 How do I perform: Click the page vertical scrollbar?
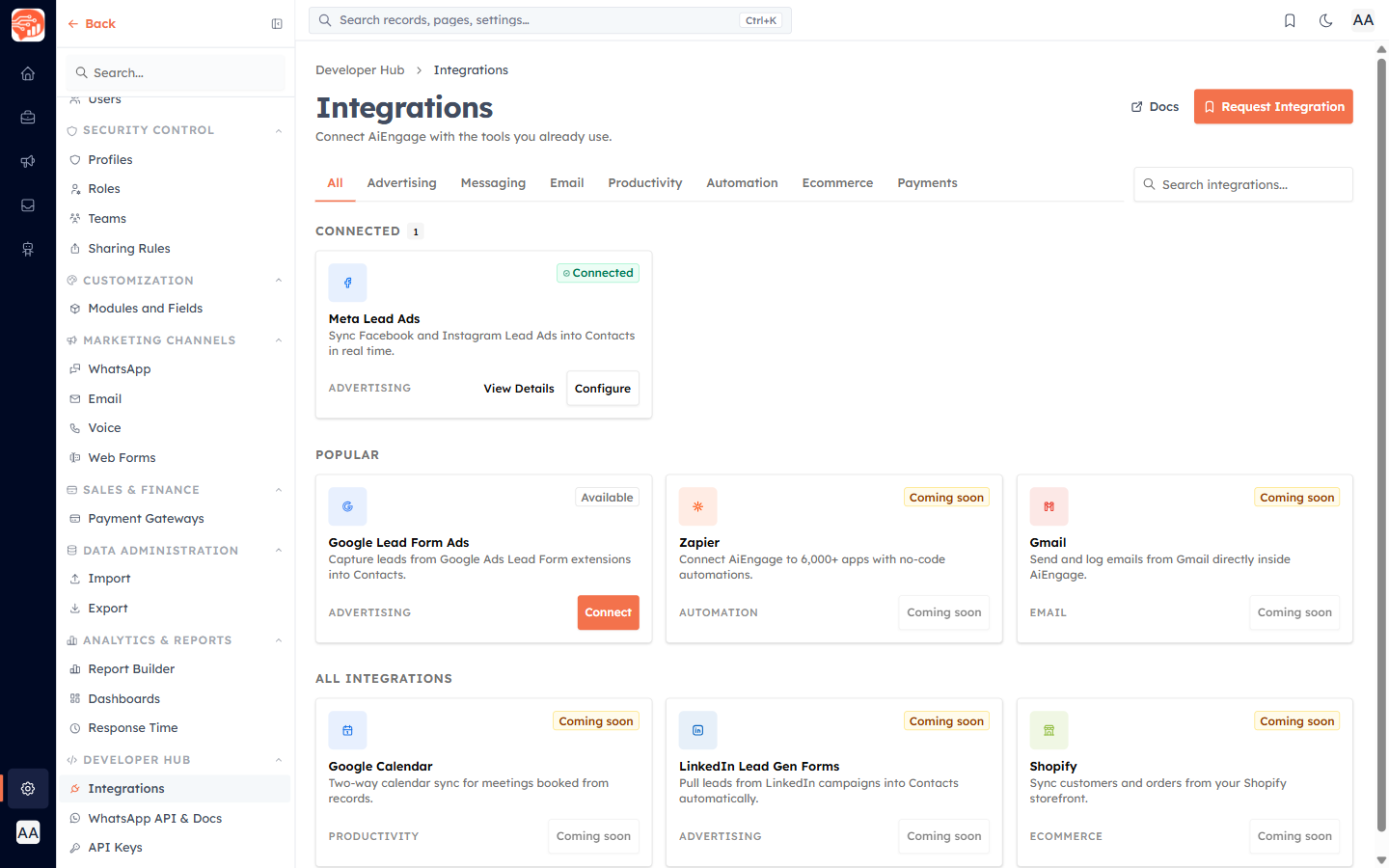[1381, 444]
